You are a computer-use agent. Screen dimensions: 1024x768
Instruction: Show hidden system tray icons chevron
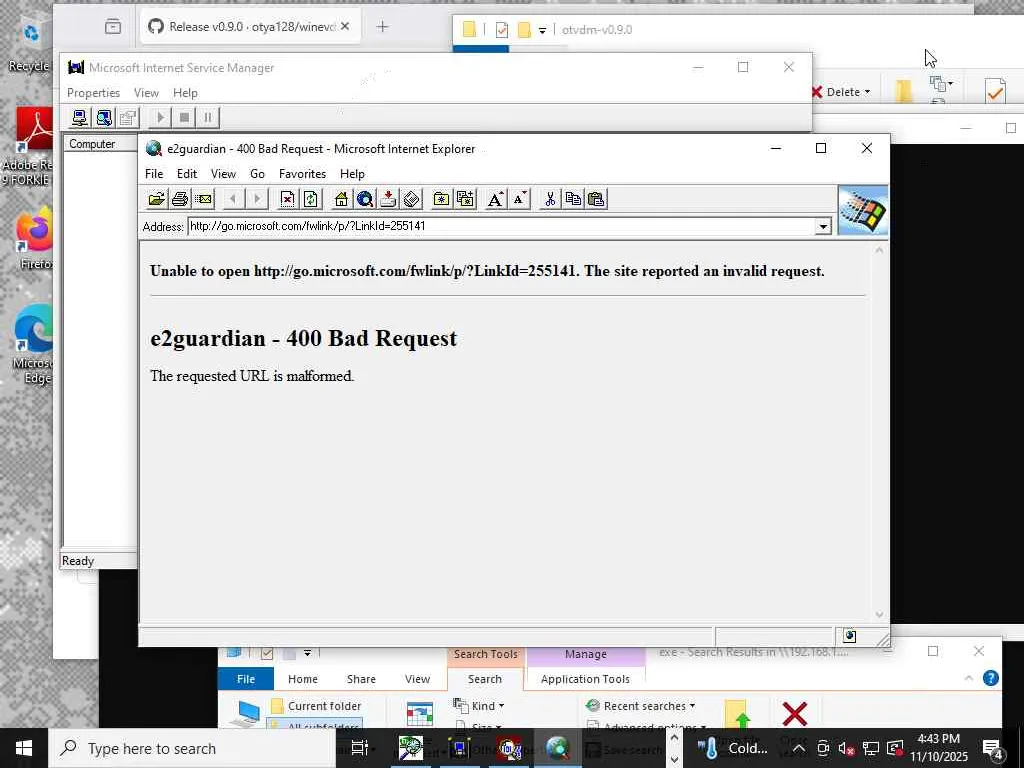click(x=798, y=748)
